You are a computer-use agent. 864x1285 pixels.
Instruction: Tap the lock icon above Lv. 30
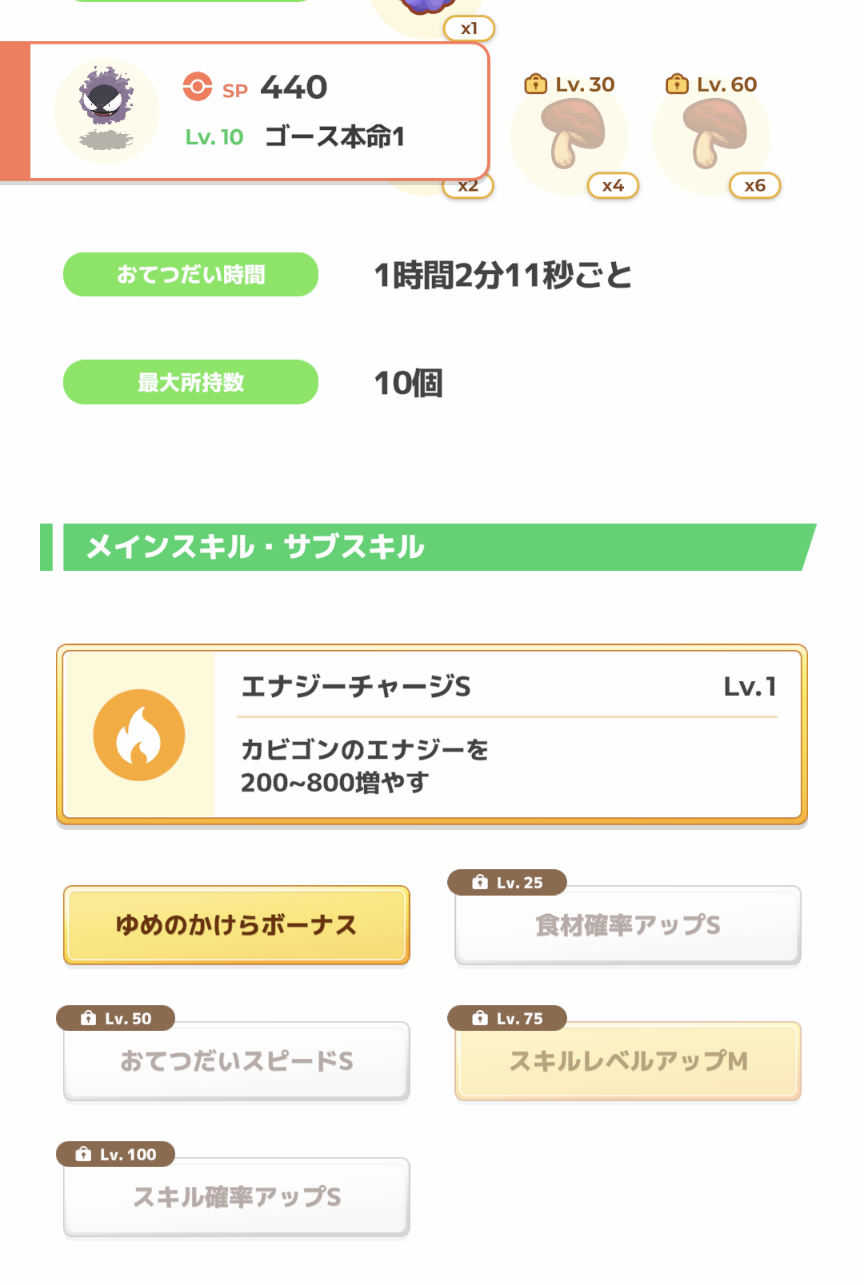pos(536,84)
